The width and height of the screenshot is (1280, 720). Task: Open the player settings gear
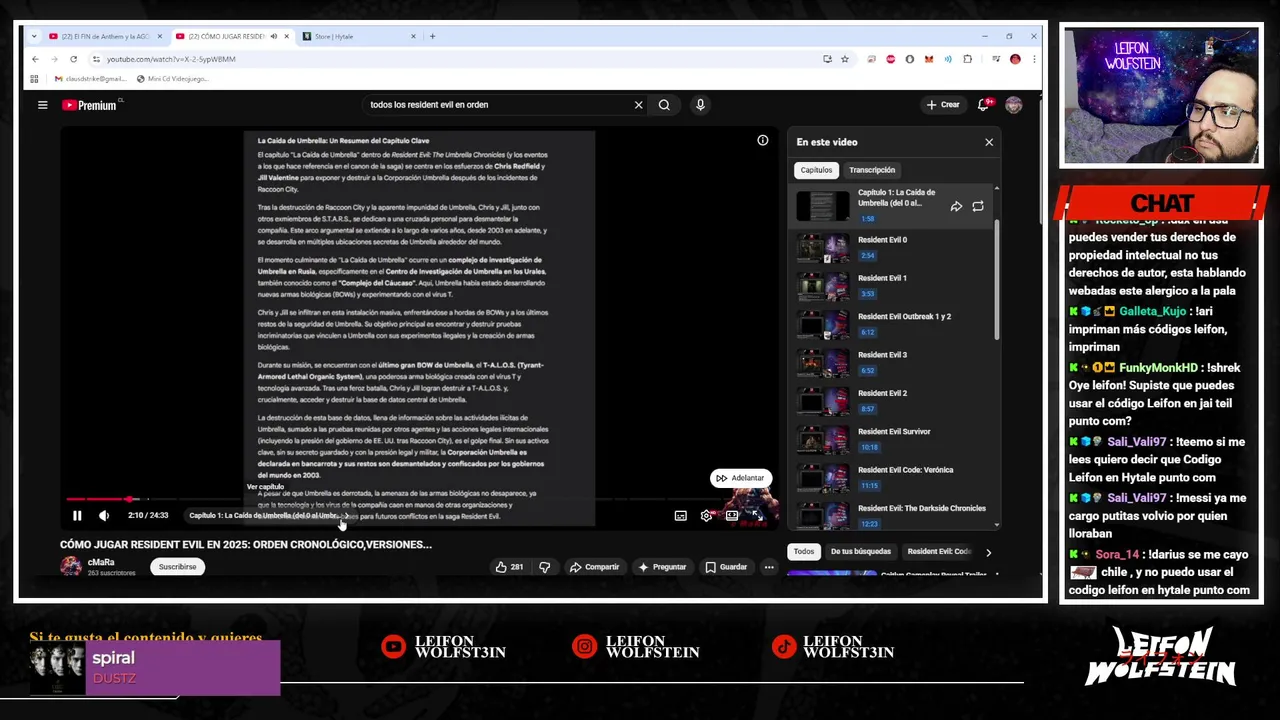click(706, 516)
